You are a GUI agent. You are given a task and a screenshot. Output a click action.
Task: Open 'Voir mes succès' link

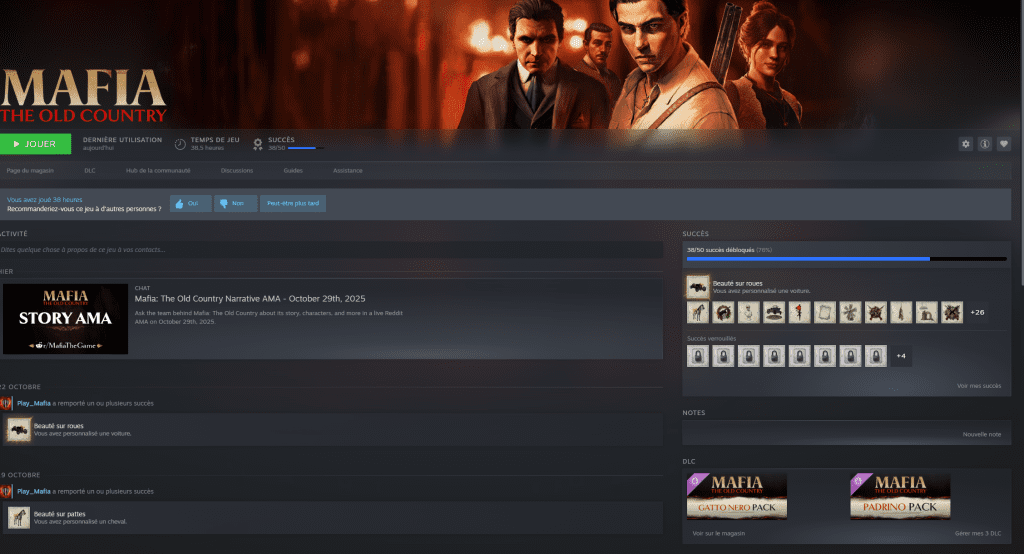pyautogui.click(x=980, y=386)
